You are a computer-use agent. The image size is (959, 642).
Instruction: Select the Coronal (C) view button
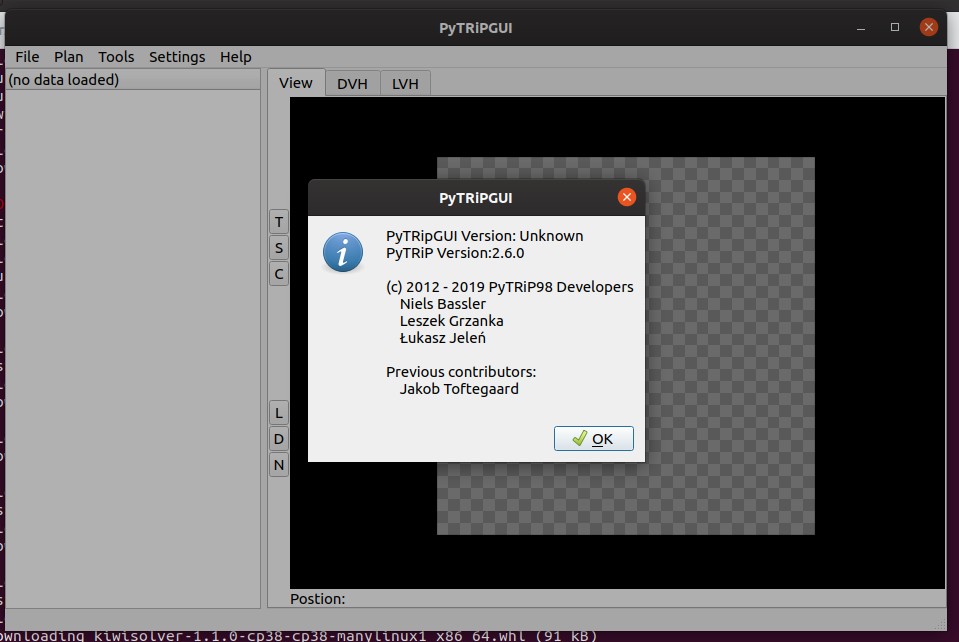278,274
